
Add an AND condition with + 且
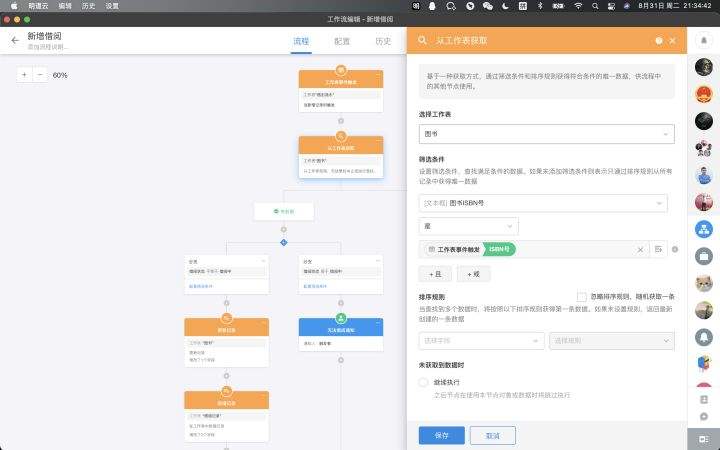434,274
